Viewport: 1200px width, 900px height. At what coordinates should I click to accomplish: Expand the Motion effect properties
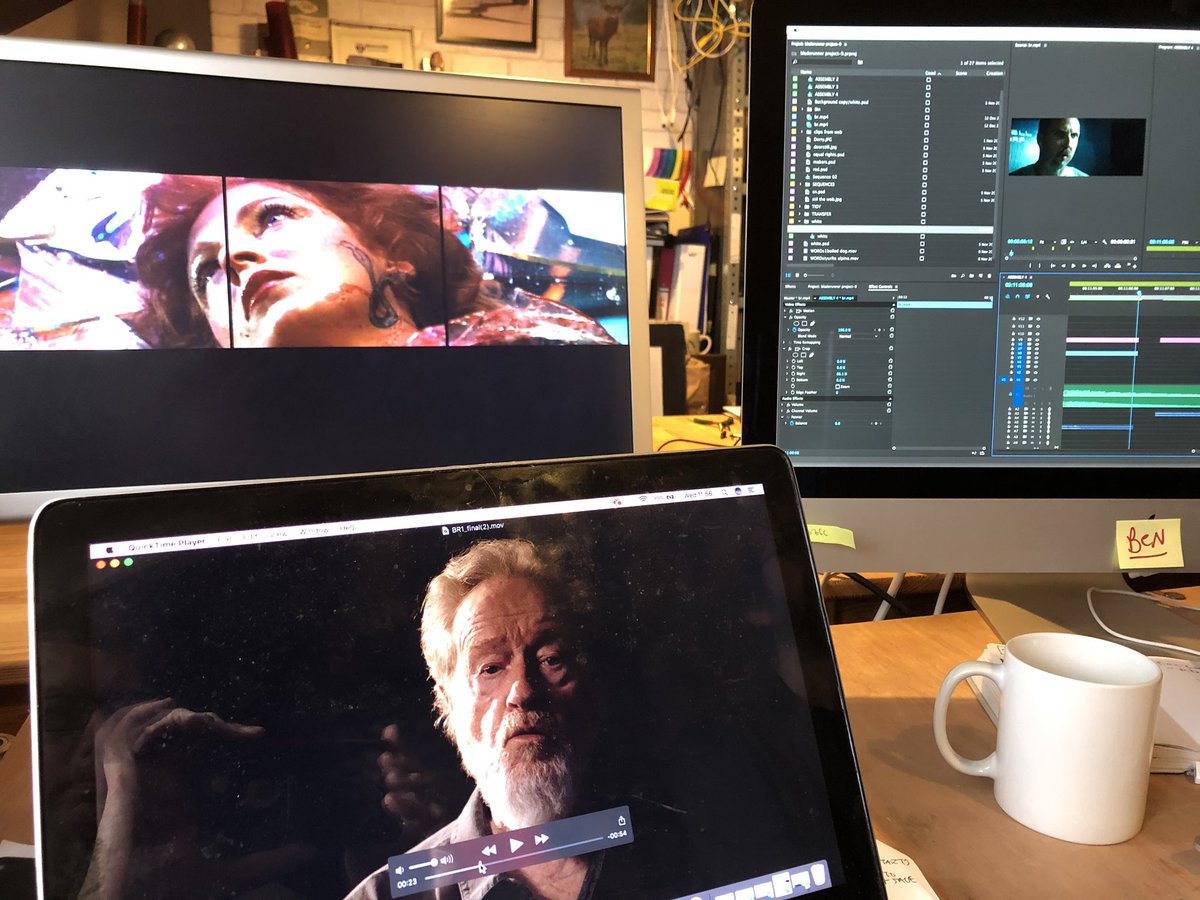tap(785, 311)
